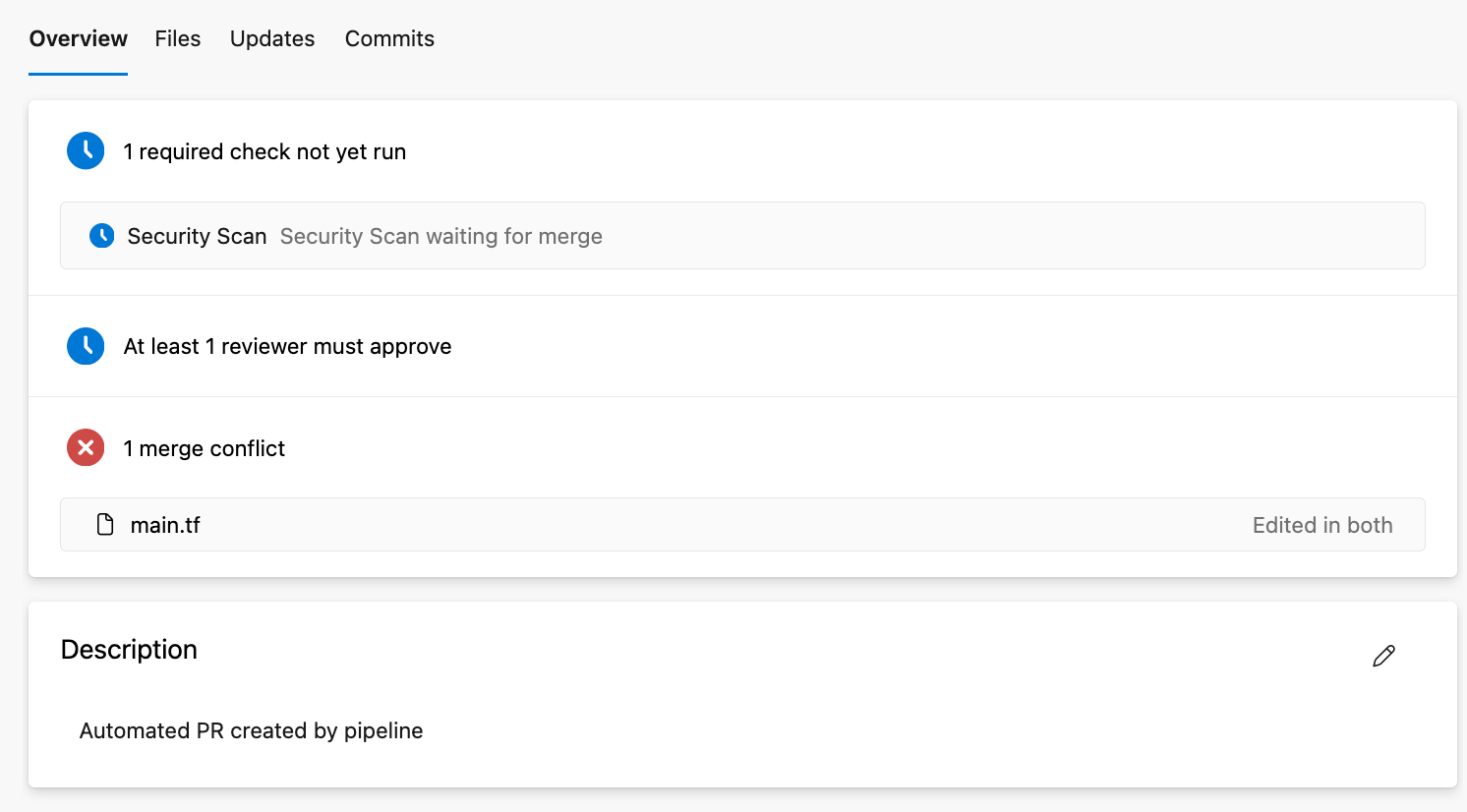Select the Security Scan check name
Image resolution: width=1467 pixels, height=812 pixels.
click(197, 236)
